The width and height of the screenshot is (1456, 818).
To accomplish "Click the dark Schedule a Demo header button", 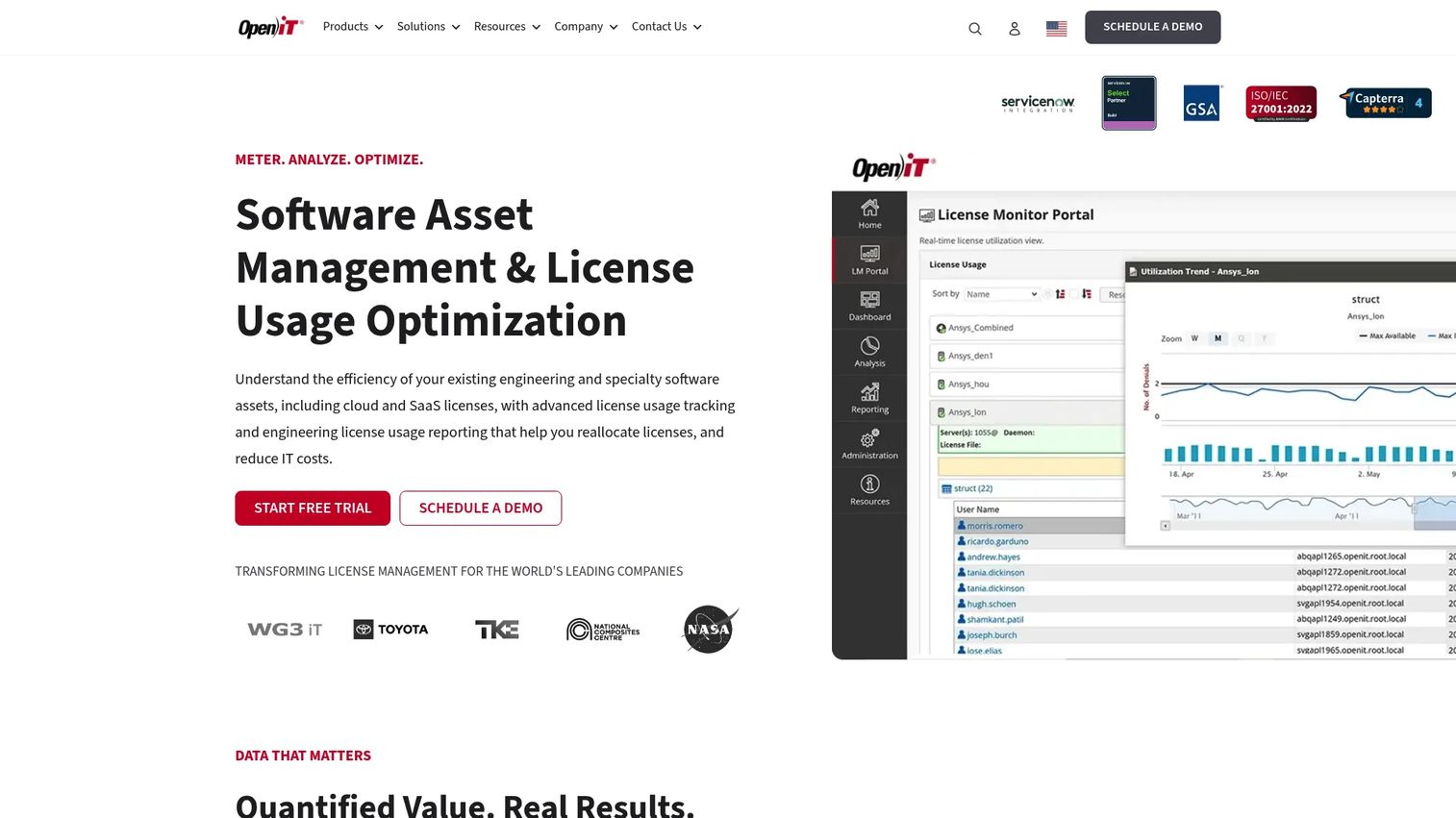I will [x=1152, y=27].
